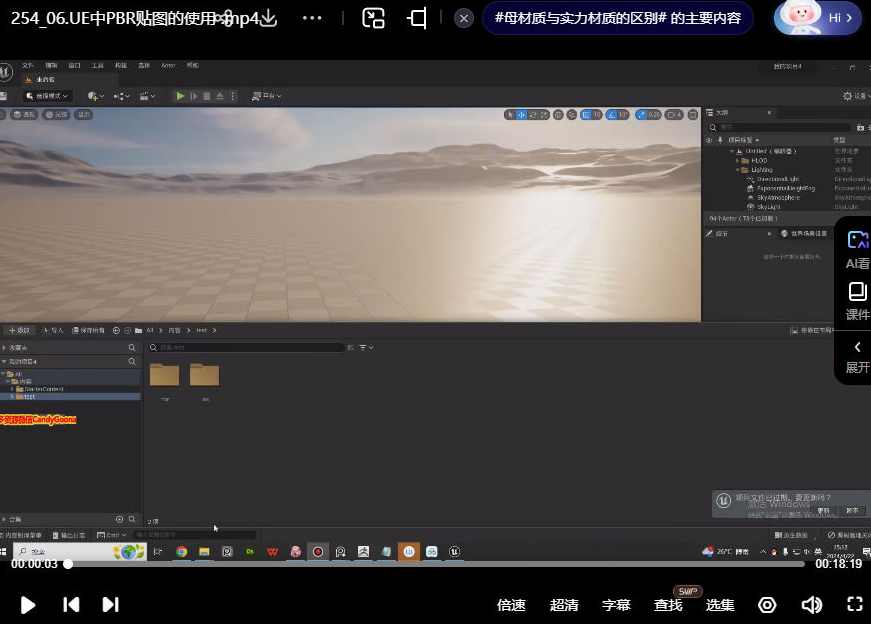The width and height of the screenshot is (871, 624).
Task: Open the 倍速 playback speed dropdown
Action: coord(511,605)
